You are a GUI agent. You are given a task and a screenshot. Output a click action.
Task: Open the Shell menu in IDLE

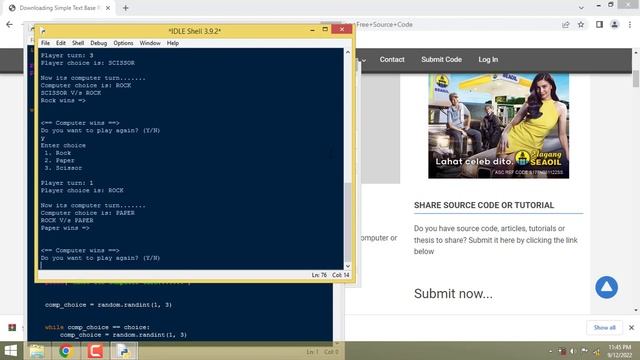[x=78, y=43]
